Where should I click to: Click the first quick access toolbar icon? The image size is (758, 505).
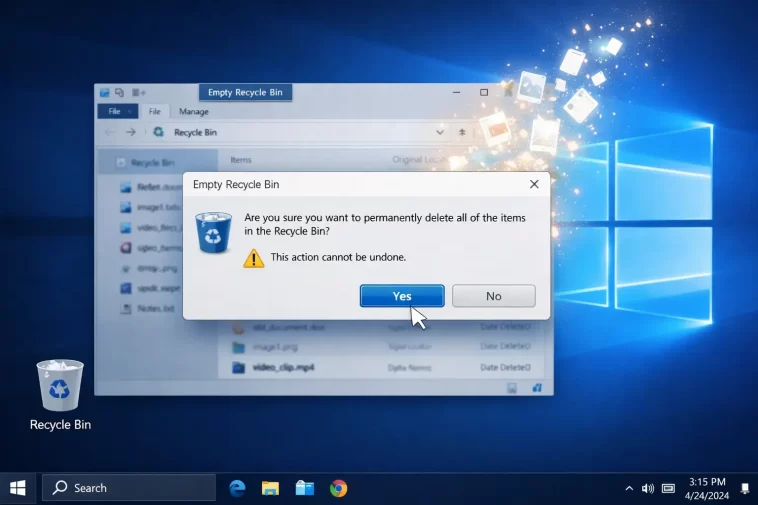tap(104, 92)
